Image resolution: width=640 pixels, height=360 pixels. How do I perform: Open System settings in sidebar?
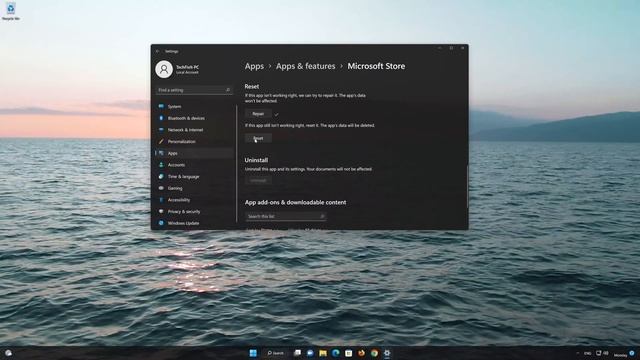tap(194, 107)
